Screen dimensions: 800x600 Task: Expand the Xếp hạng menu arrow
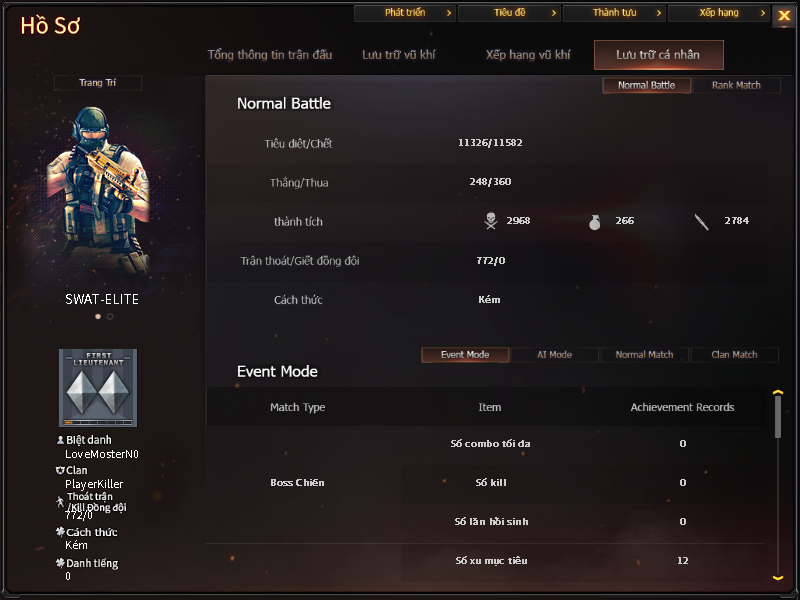click(763, 13)
